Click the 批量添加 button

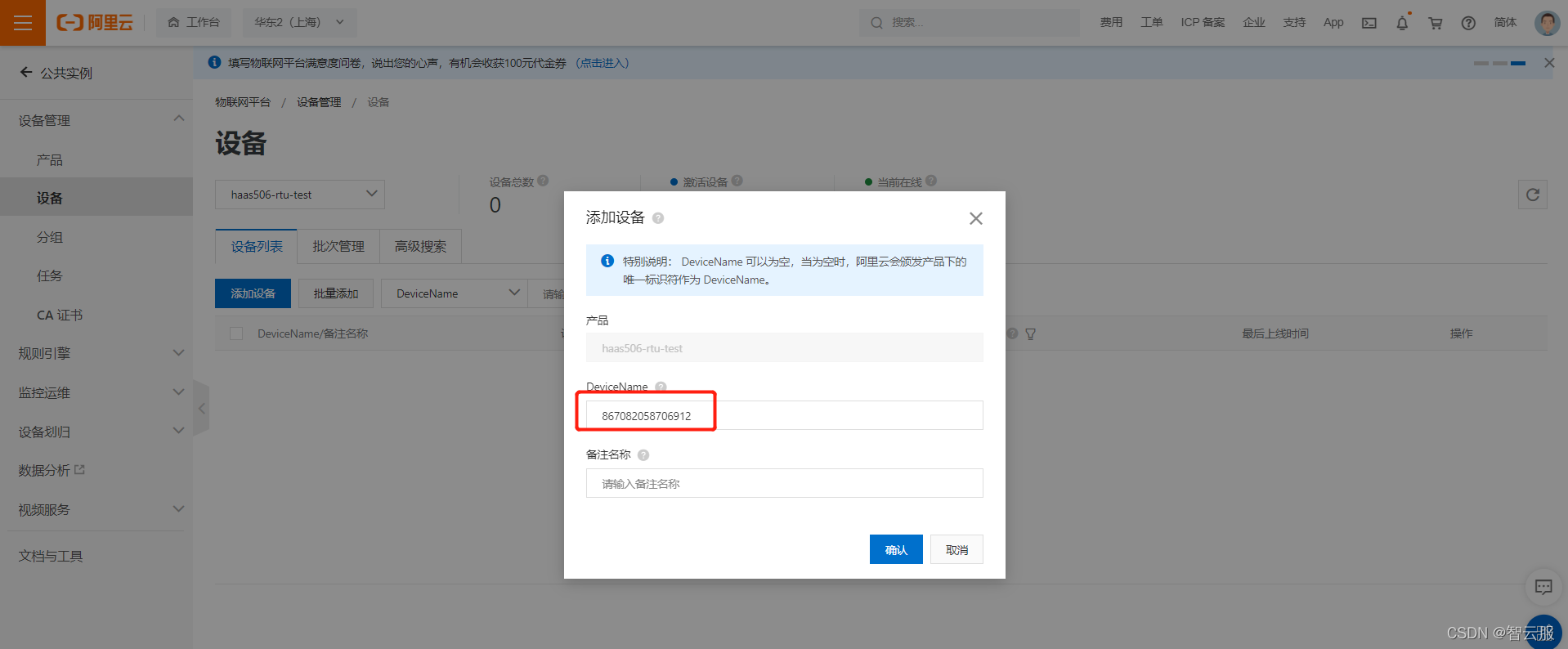click(336, 293)
